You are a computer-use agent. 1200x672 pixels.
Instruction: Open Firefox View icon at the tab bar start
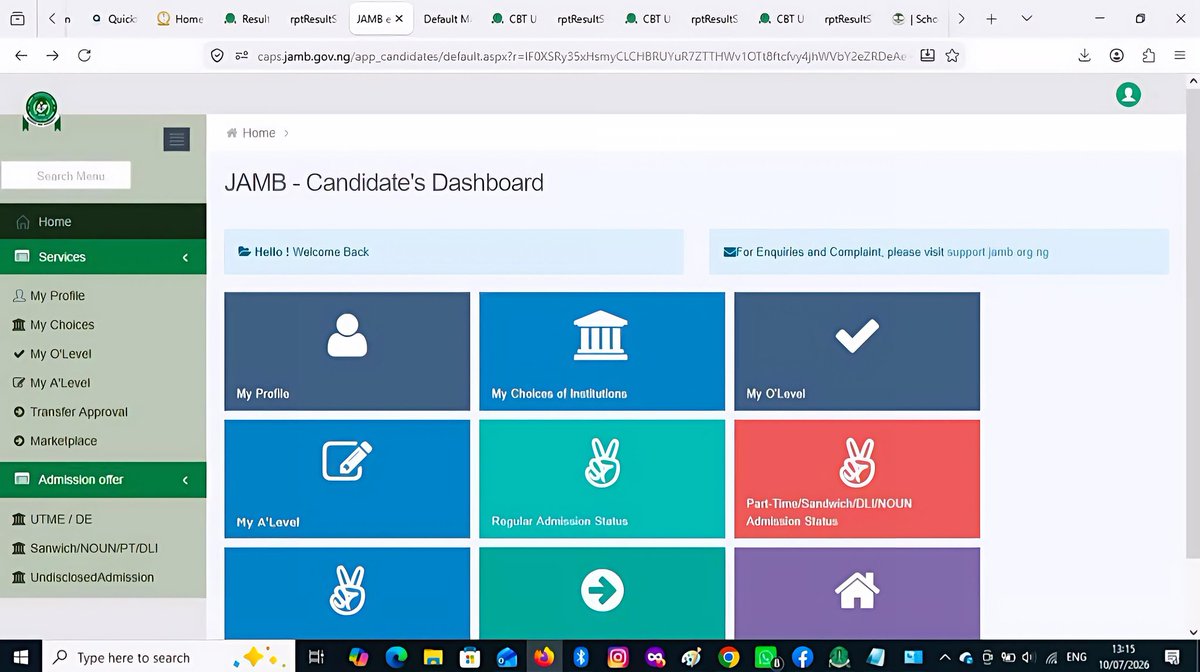tap(17, 19)
